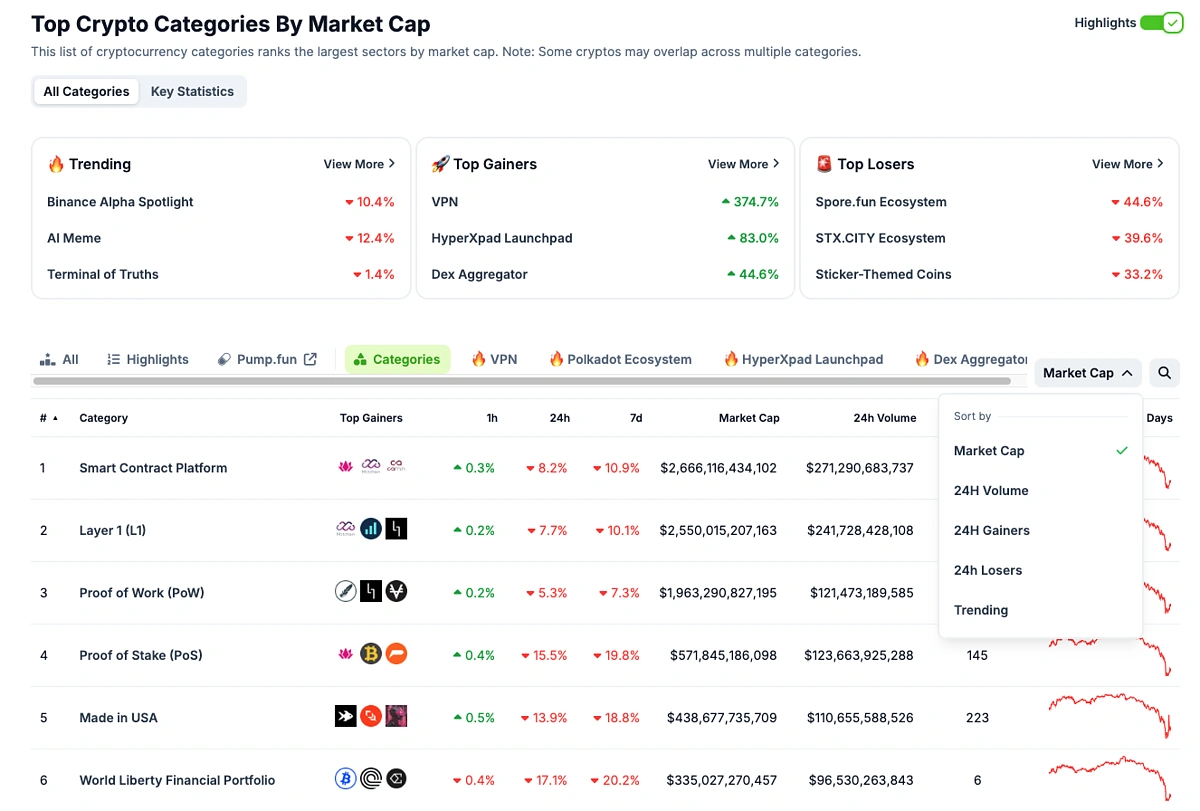Toggle the Highlights switch off

1161,23
